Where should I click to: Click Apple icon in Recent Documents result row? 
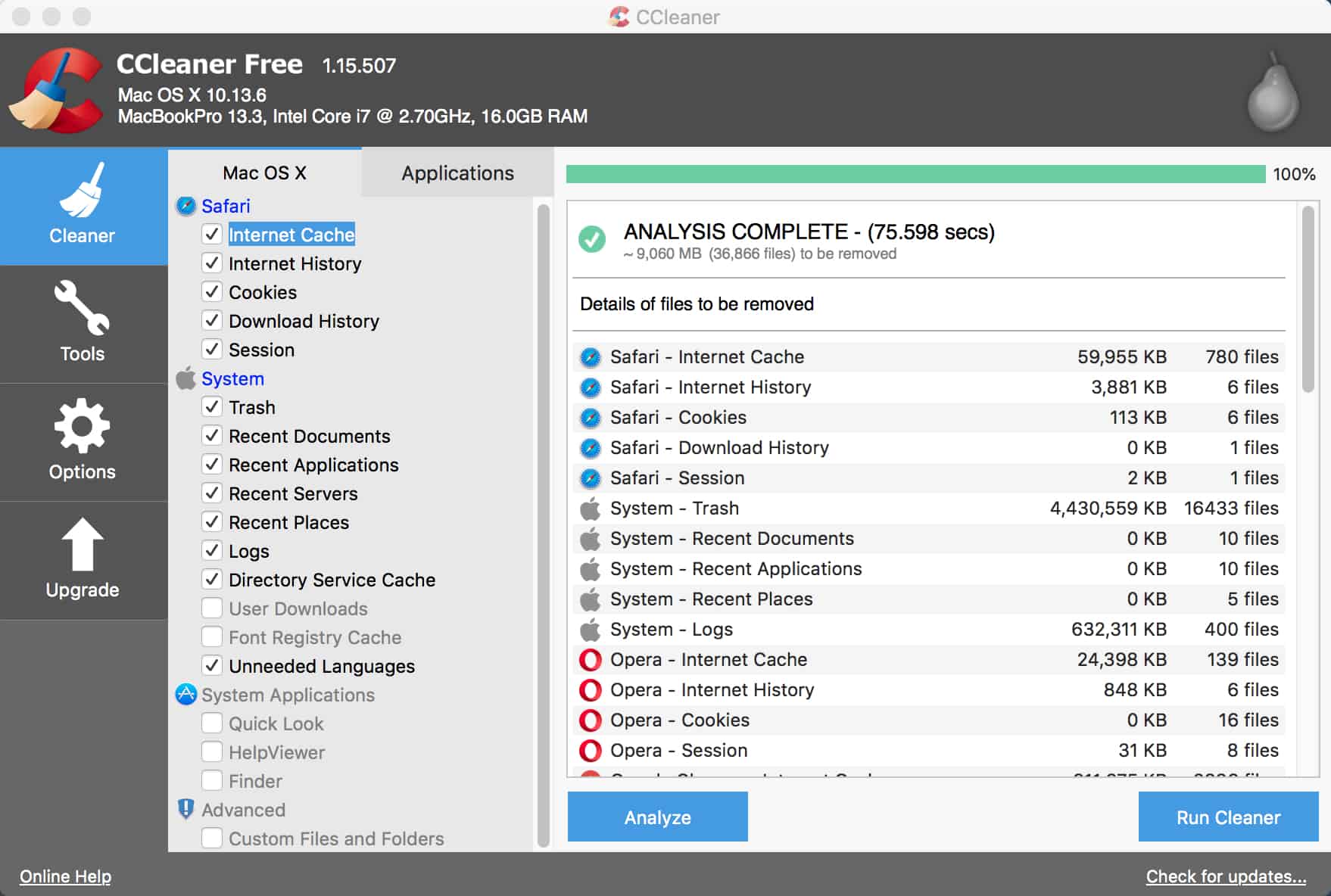(x=591, y=538)
